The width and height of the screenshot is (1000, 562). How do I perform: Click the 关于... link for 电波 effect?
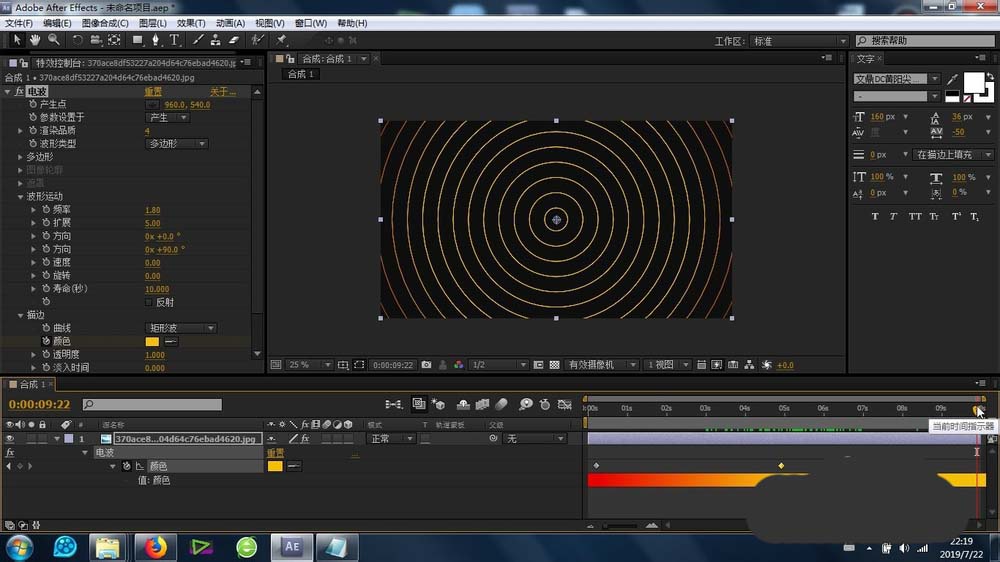(x=222, y=92)
